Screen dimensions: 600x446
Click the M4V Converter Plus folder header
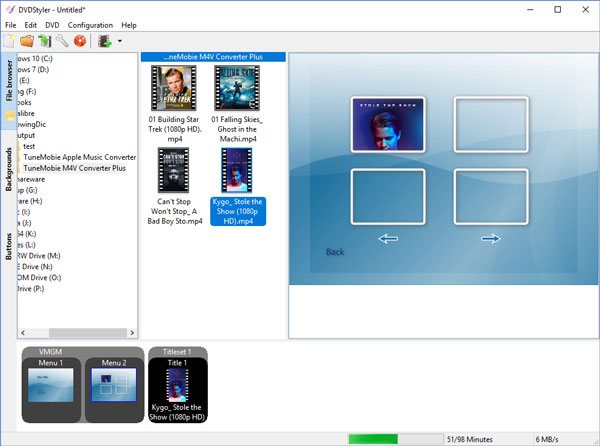pyautogui.click(x=213, y=57)
